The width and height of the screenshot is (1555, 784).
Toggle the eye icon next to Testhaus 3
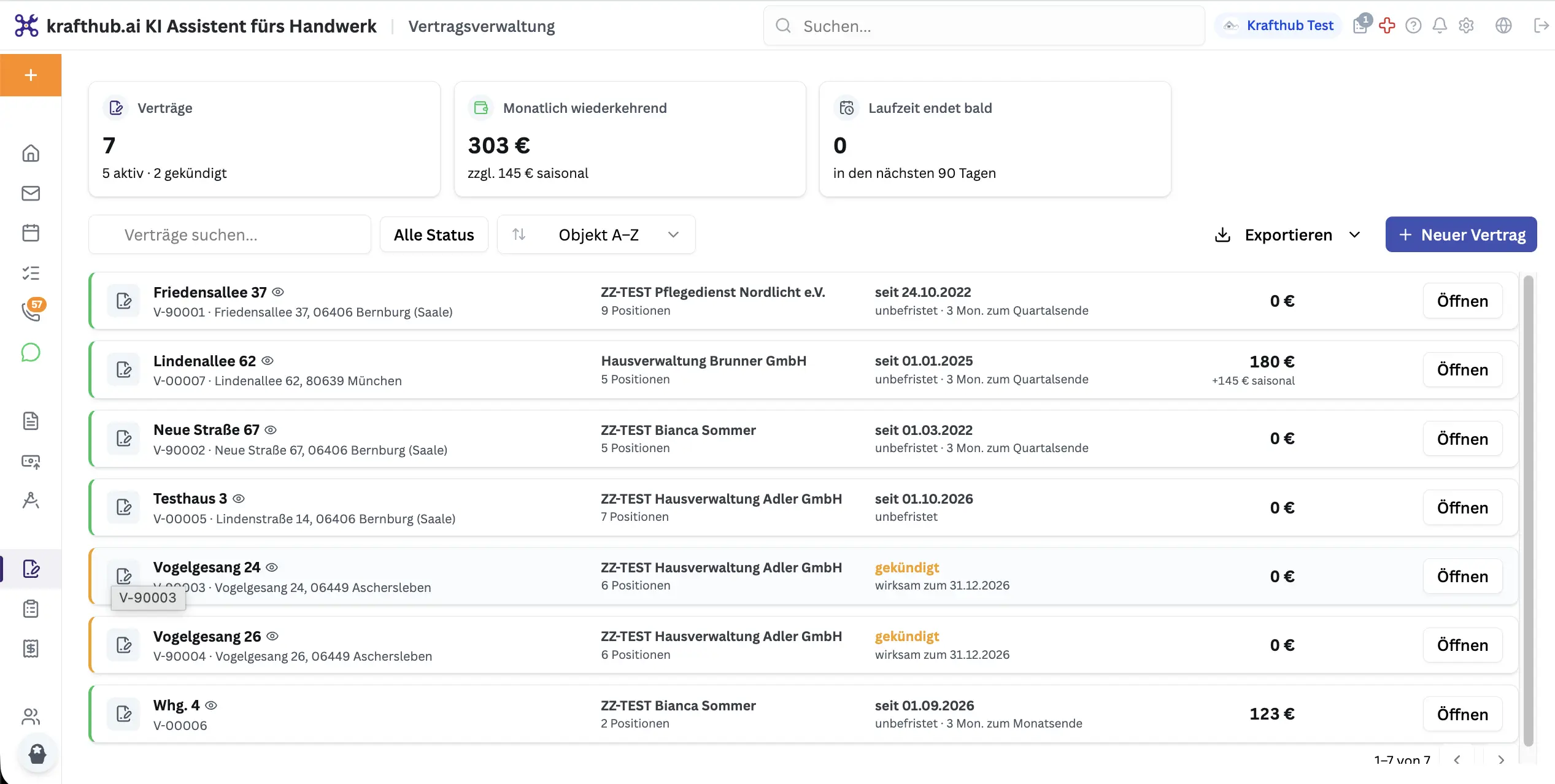tap(239, 499)
